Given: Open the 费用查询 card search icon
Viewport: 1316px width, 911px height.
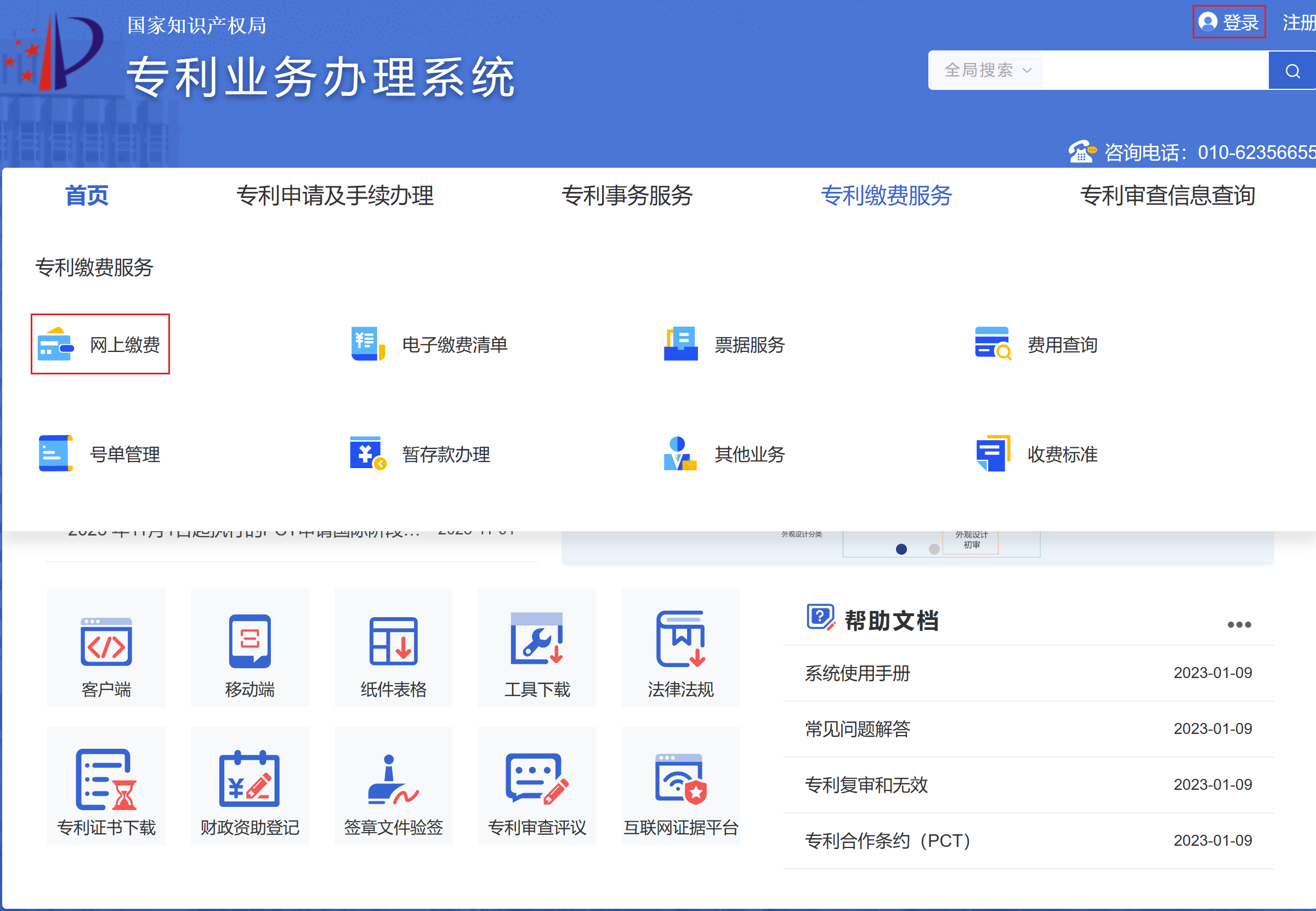Looking at the screenshot, I should [993, 344].
